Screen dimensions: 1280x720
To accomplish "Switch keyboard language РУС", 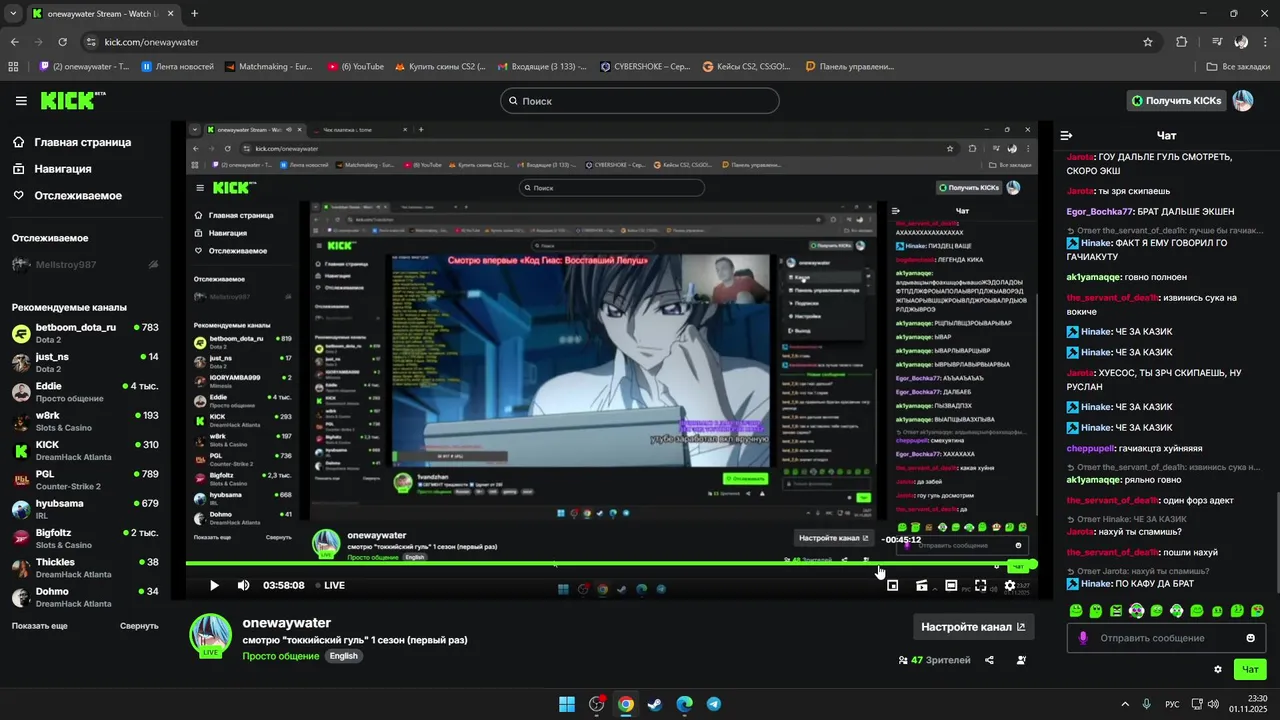I will (x=1172, y=705).
